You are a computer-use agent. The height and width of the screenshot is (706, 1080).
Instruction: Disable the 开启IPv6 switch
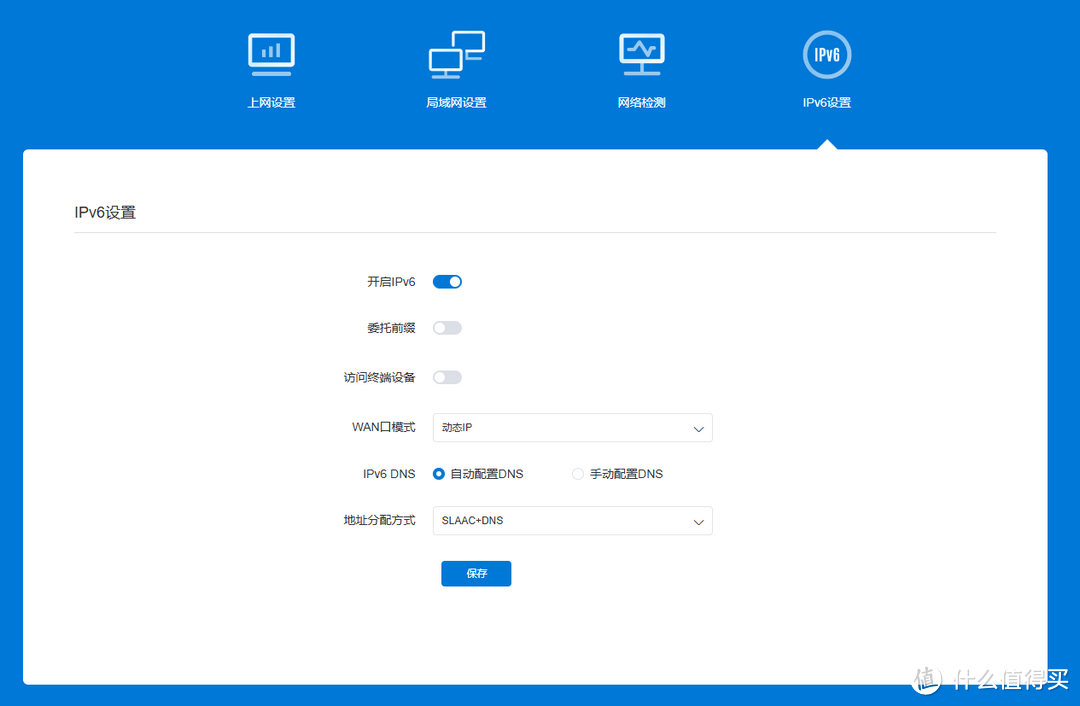pyautogui.click(x=447, y=282)
